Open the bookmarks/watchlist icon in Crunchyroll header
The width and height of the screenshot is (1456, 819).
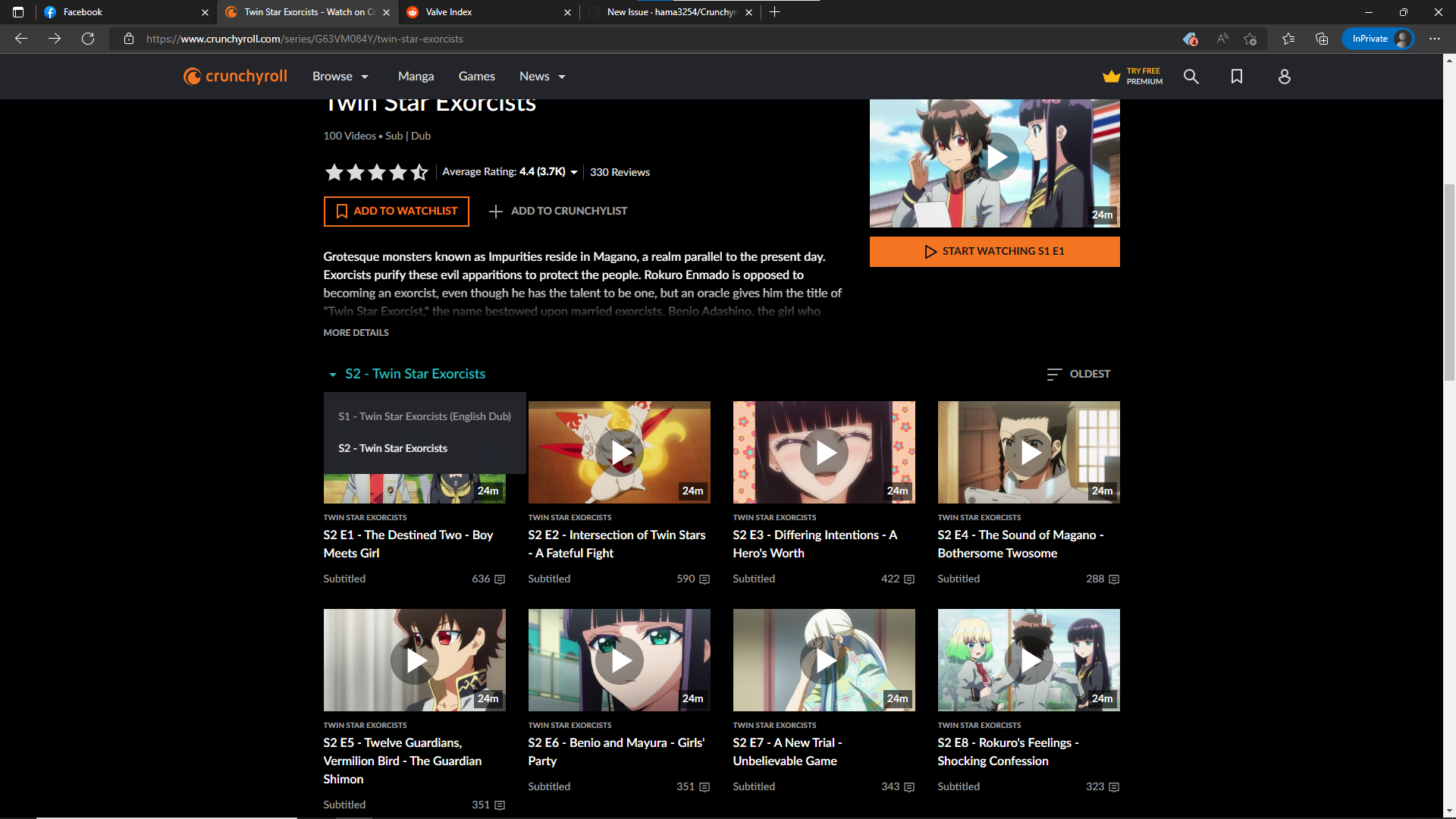[1237, 76]
